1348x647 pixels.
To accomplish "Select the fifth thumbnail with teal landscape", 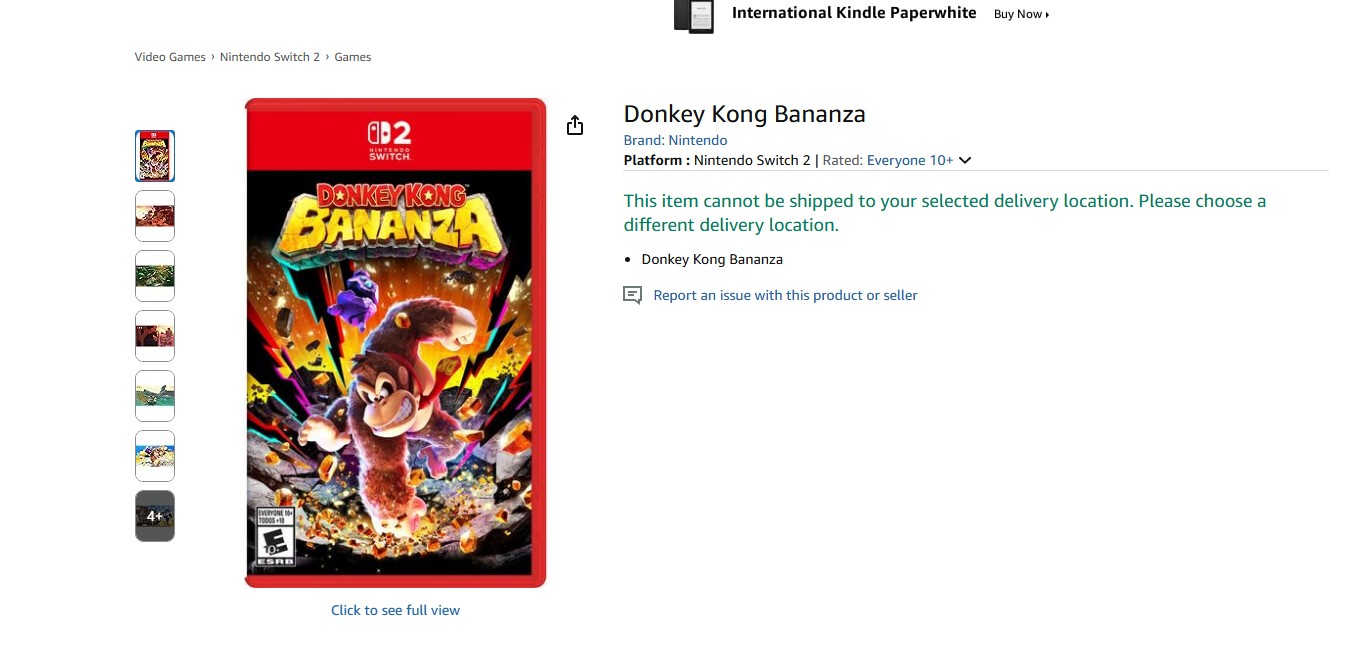I will [x=155, y=396].
